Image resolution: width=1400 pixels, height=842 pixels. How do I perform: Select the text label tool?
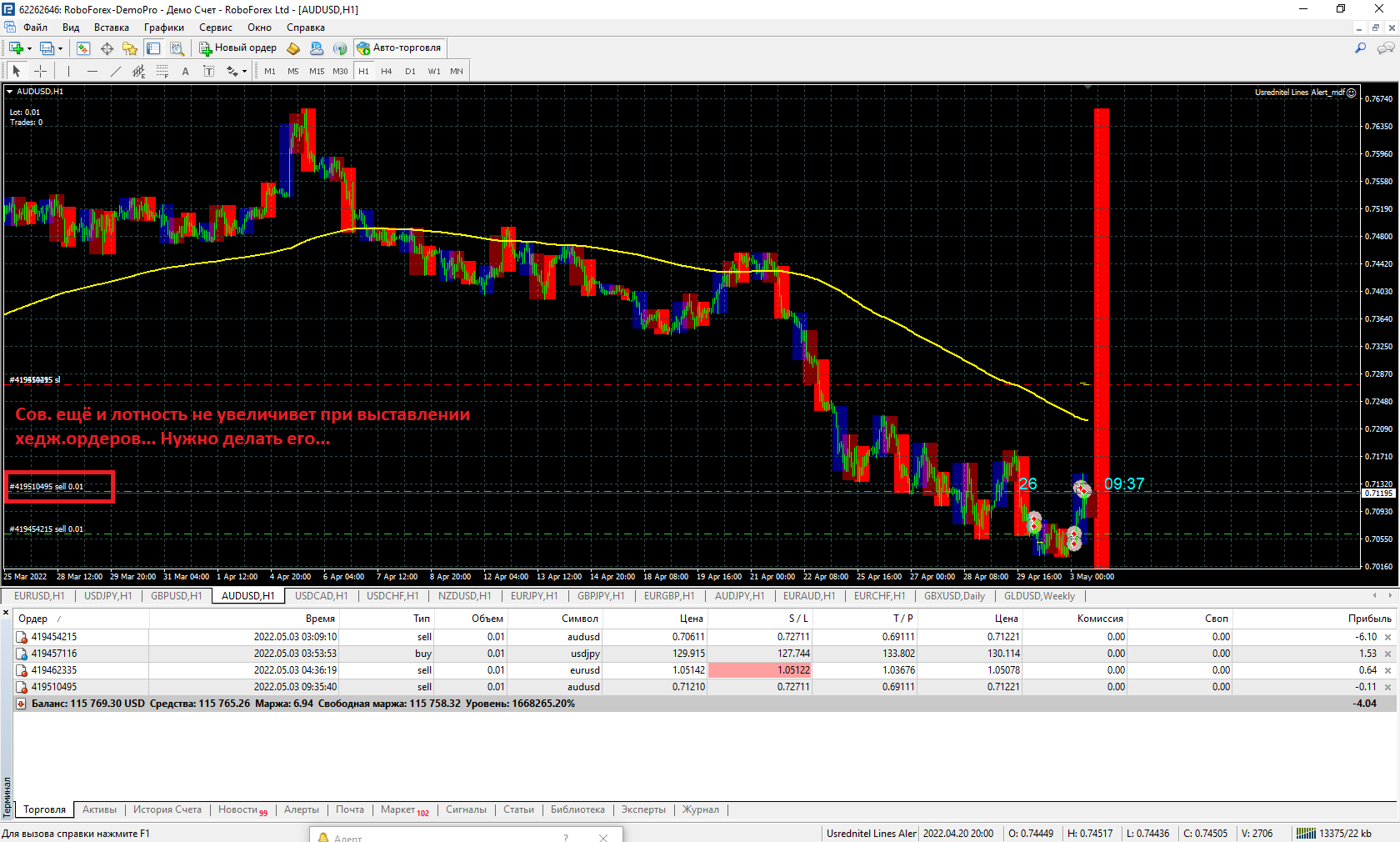tap(208, 71)
